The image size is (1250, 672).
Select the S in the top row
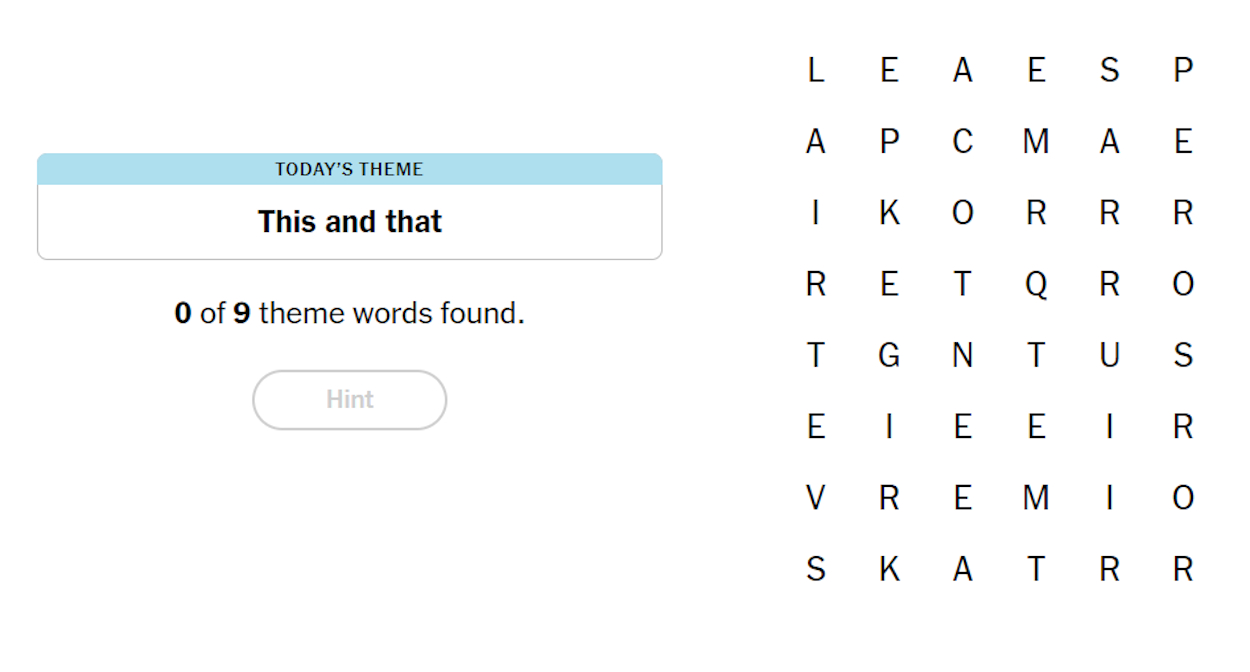(x=1110, y=70)
